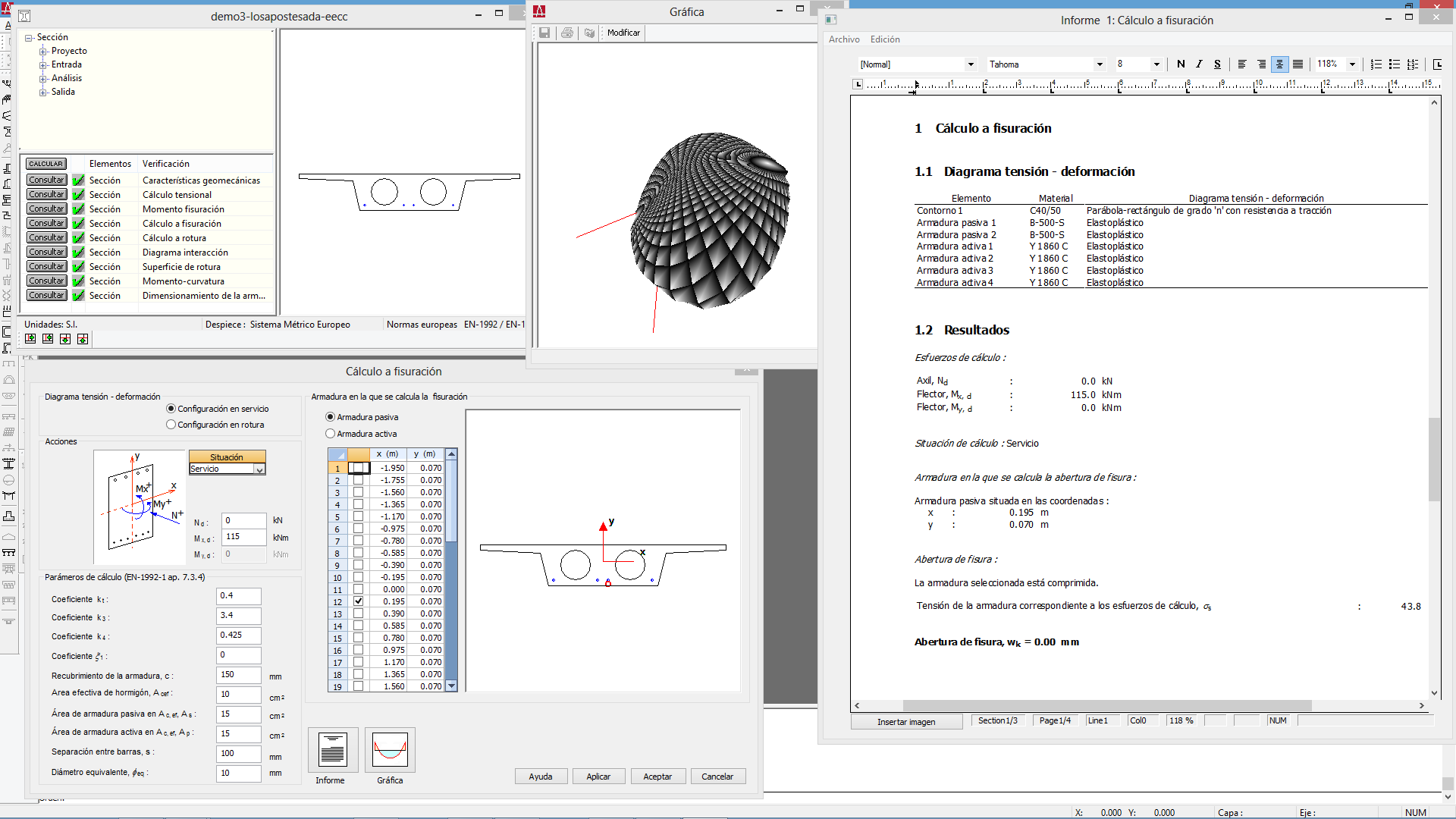Click the Aplicar button
This screenshot has height=819, width=1456.
click(x=598, y=777)
